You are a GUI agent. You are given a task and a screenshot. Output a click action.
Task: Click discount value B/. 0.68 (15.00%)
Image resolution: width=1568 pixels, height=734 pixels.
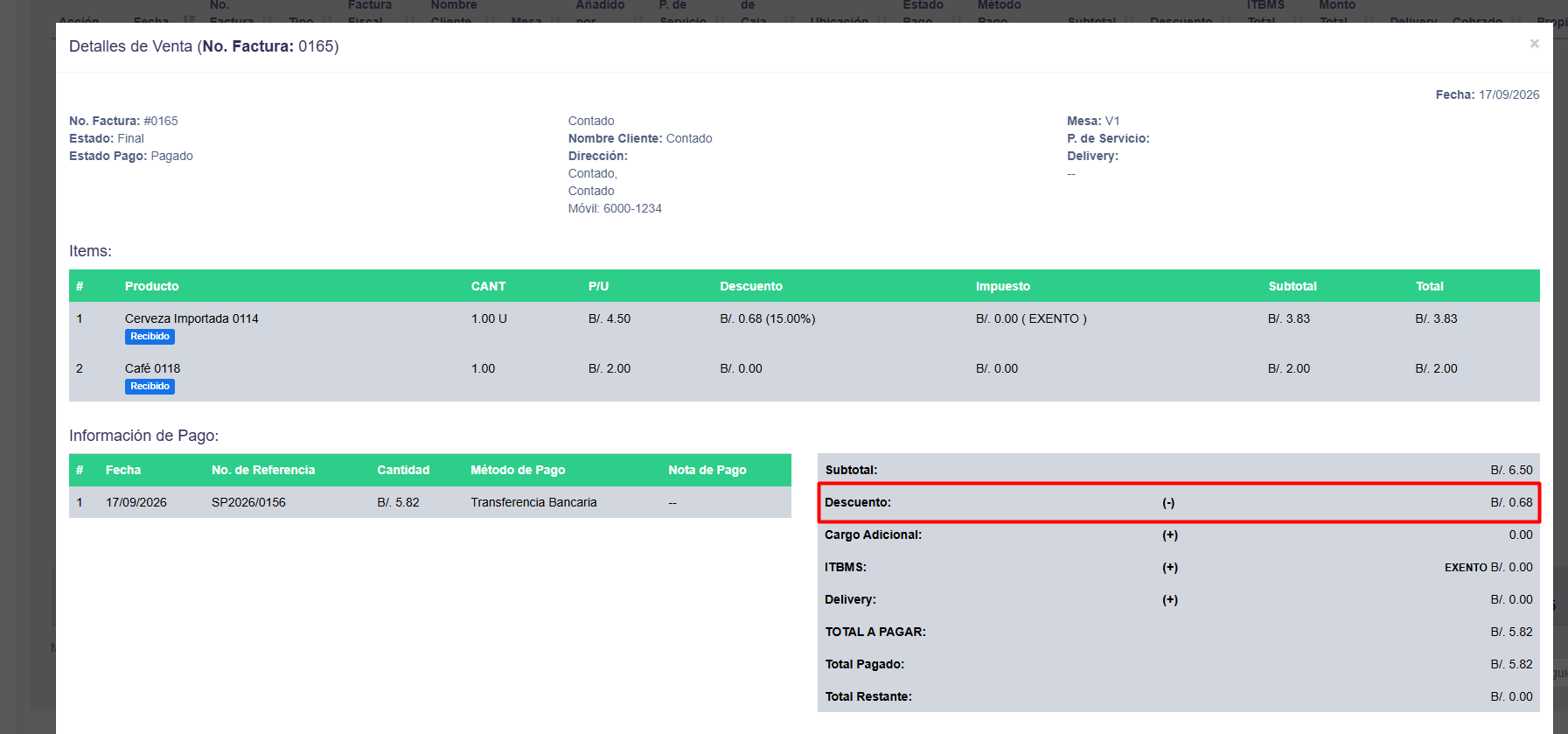pyautogui.click(x=768, y=318)
